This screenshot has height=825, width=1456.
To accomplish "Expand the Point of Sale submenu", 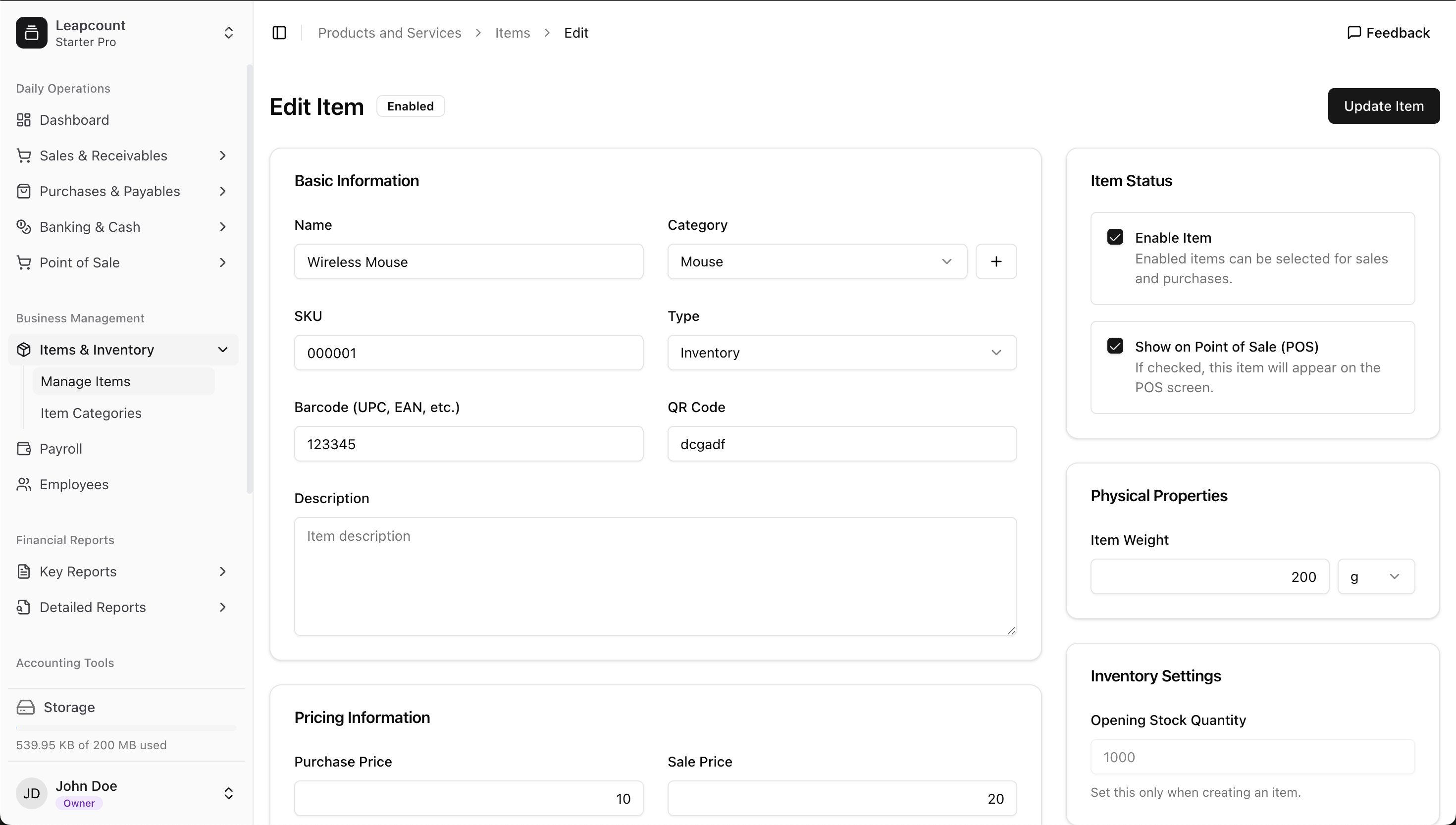I will (x=223, y=262).
